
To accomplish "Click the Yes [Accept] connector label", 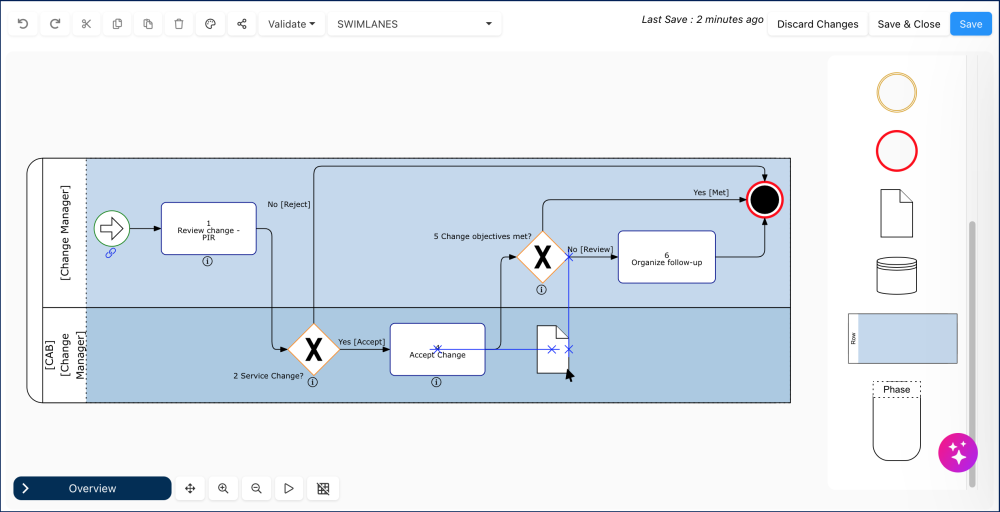I will pos(362,342).
